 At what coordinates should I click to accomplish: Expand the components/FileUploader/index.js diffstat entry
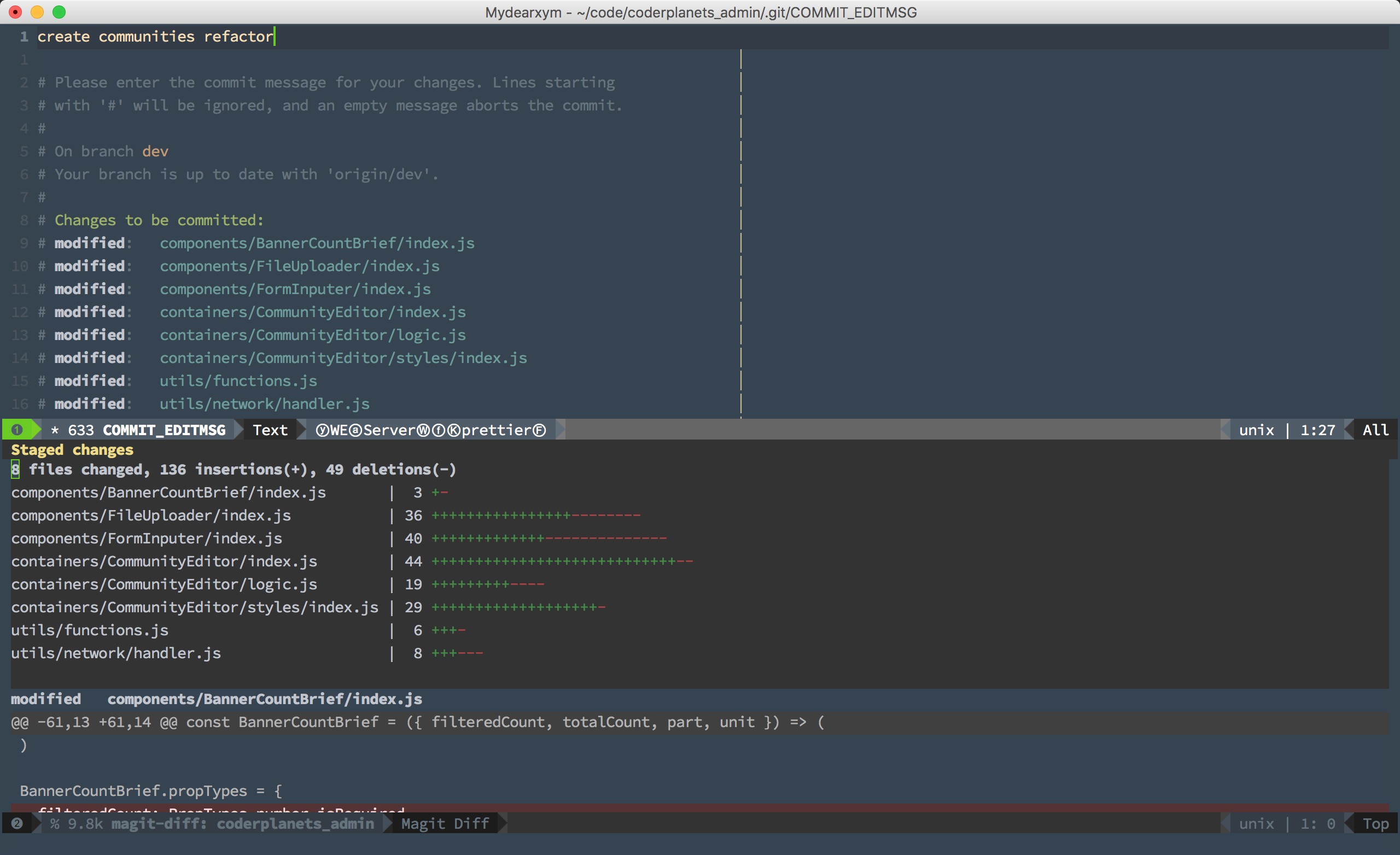tap(150, 516)
